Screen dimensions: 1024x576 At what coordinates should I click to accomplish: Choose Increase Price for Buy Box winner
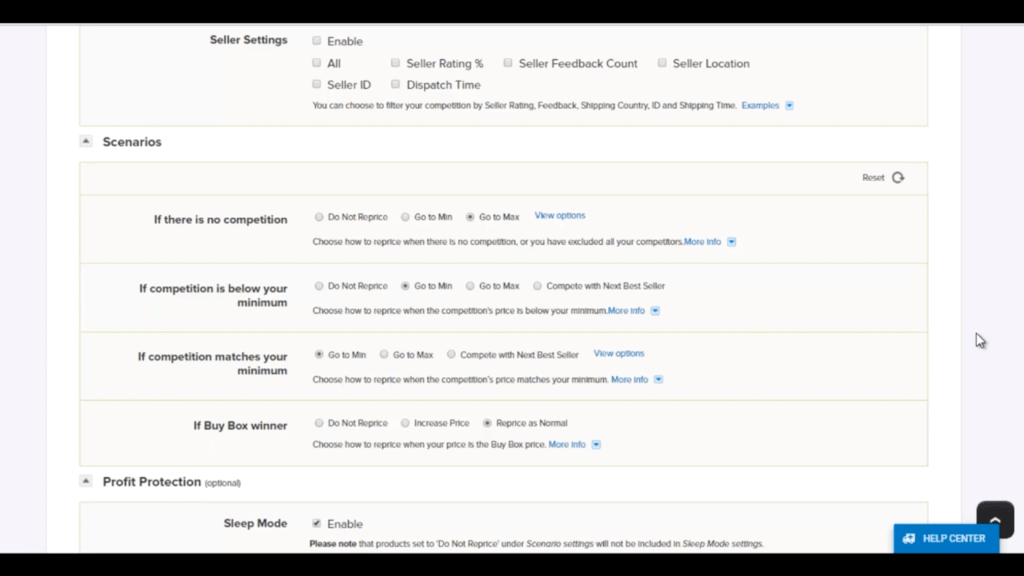tap(405, 423)
